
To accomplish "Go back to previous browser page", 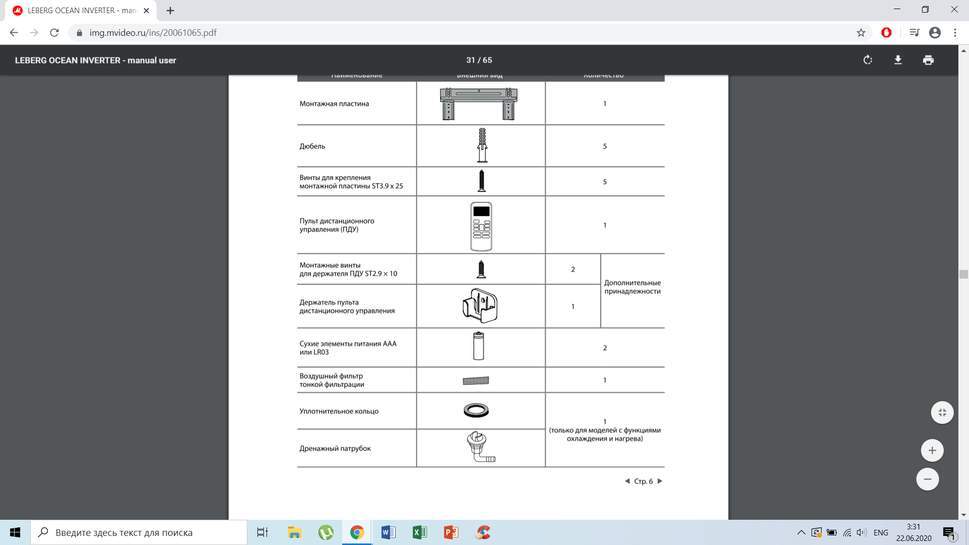I will (x=14, y=33).
